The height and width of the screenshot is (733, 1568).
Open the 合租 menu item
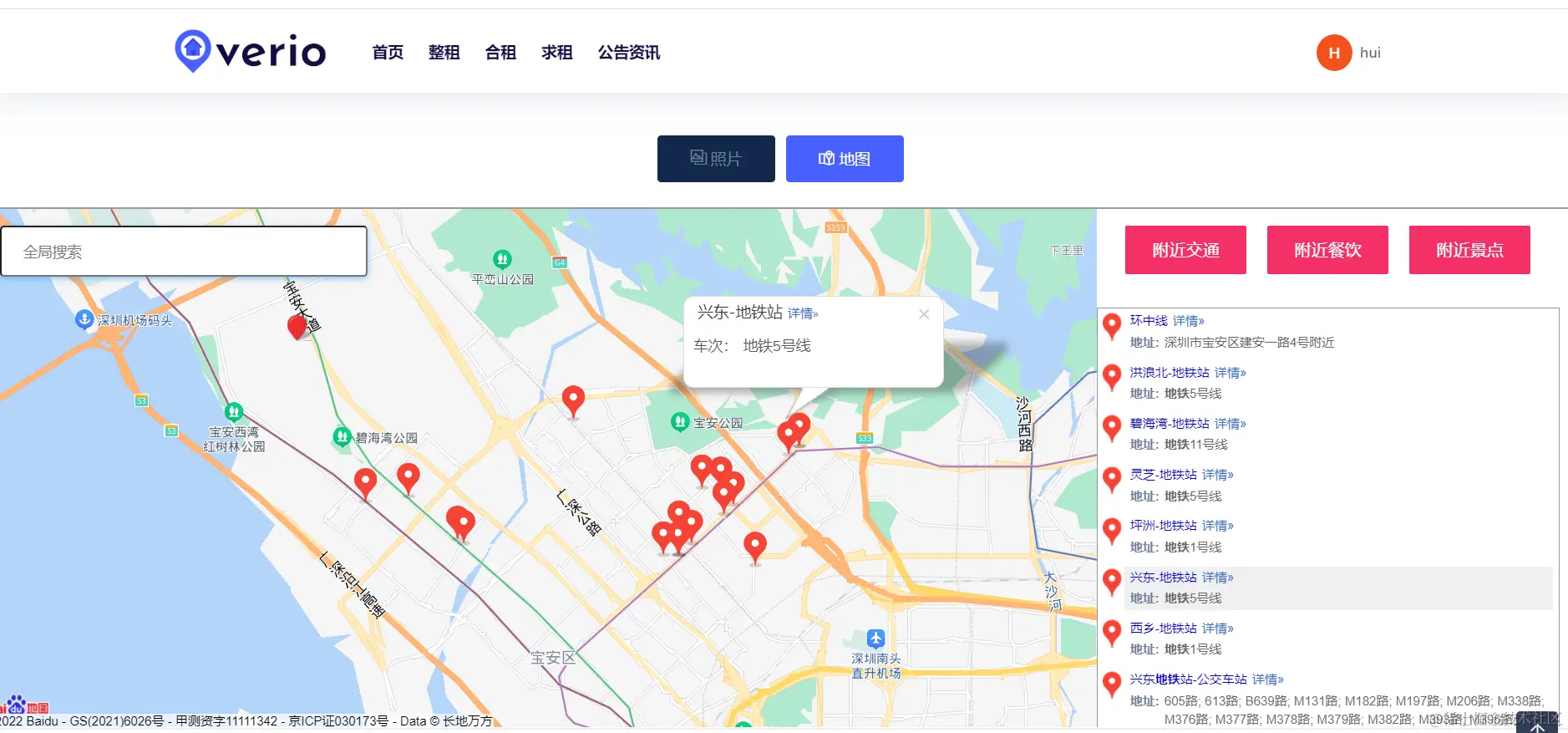point(500,53)
